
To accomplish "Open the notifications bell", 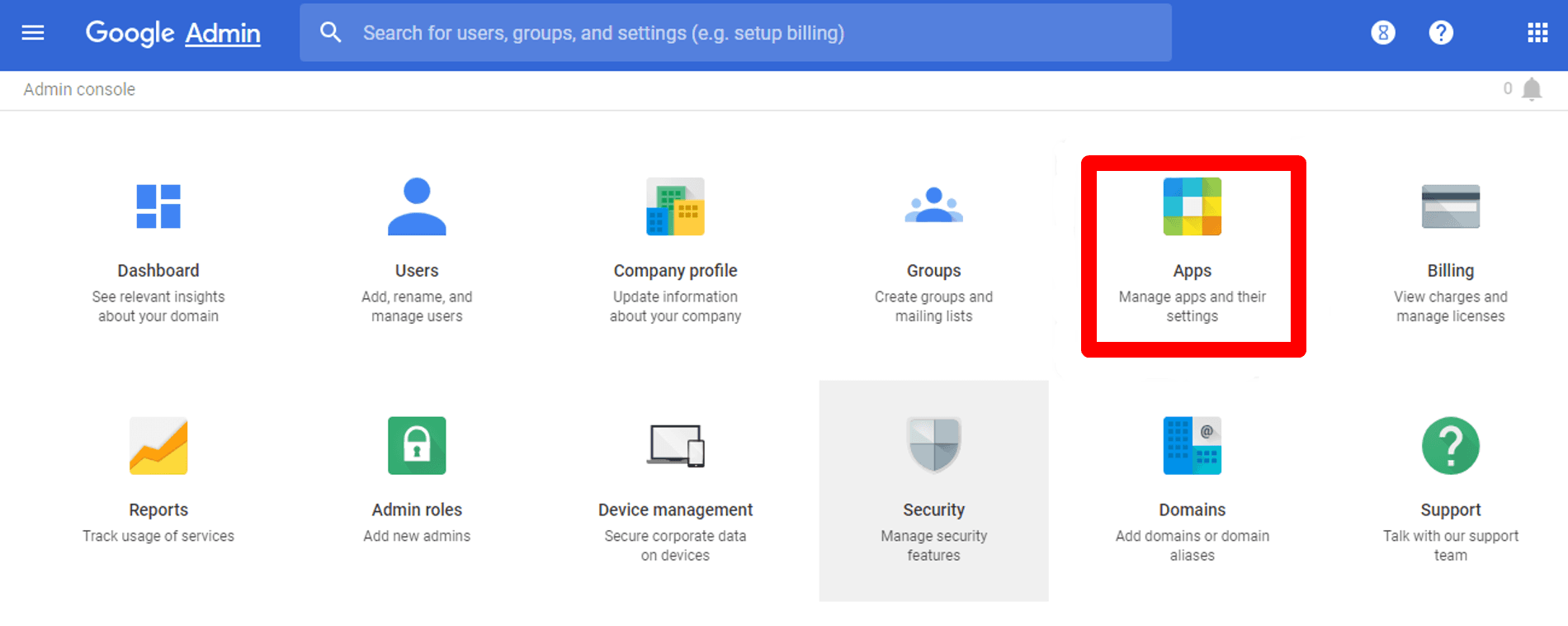I will [1532, 89].
